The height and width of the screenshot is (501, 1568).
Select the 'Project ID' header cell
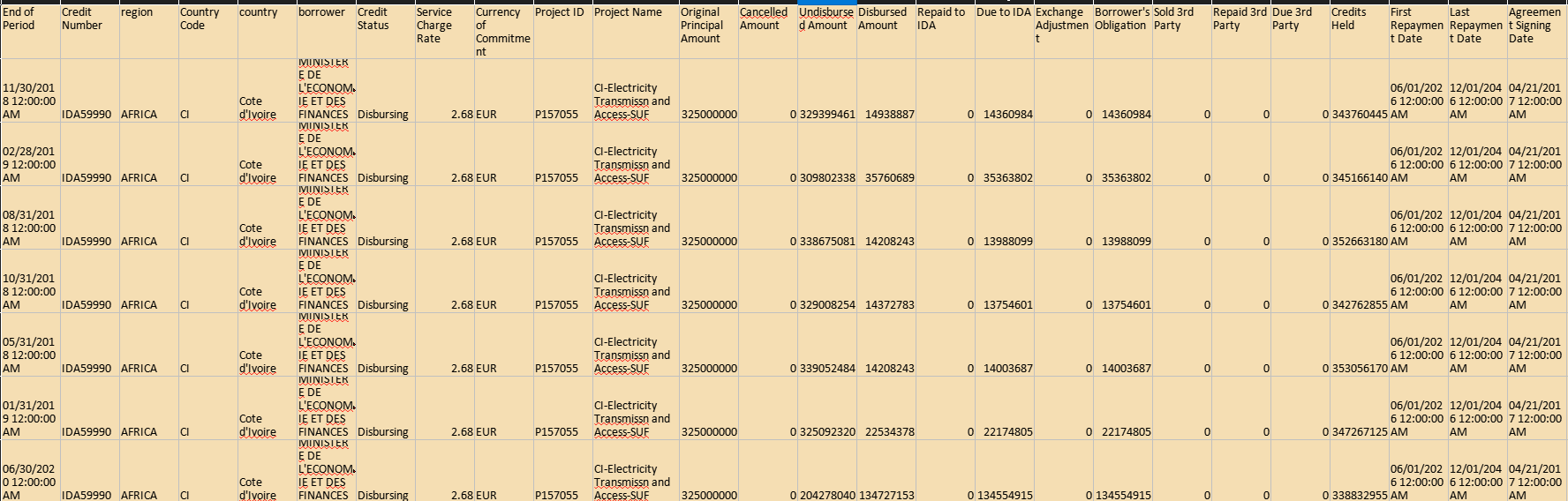(562, 32)
